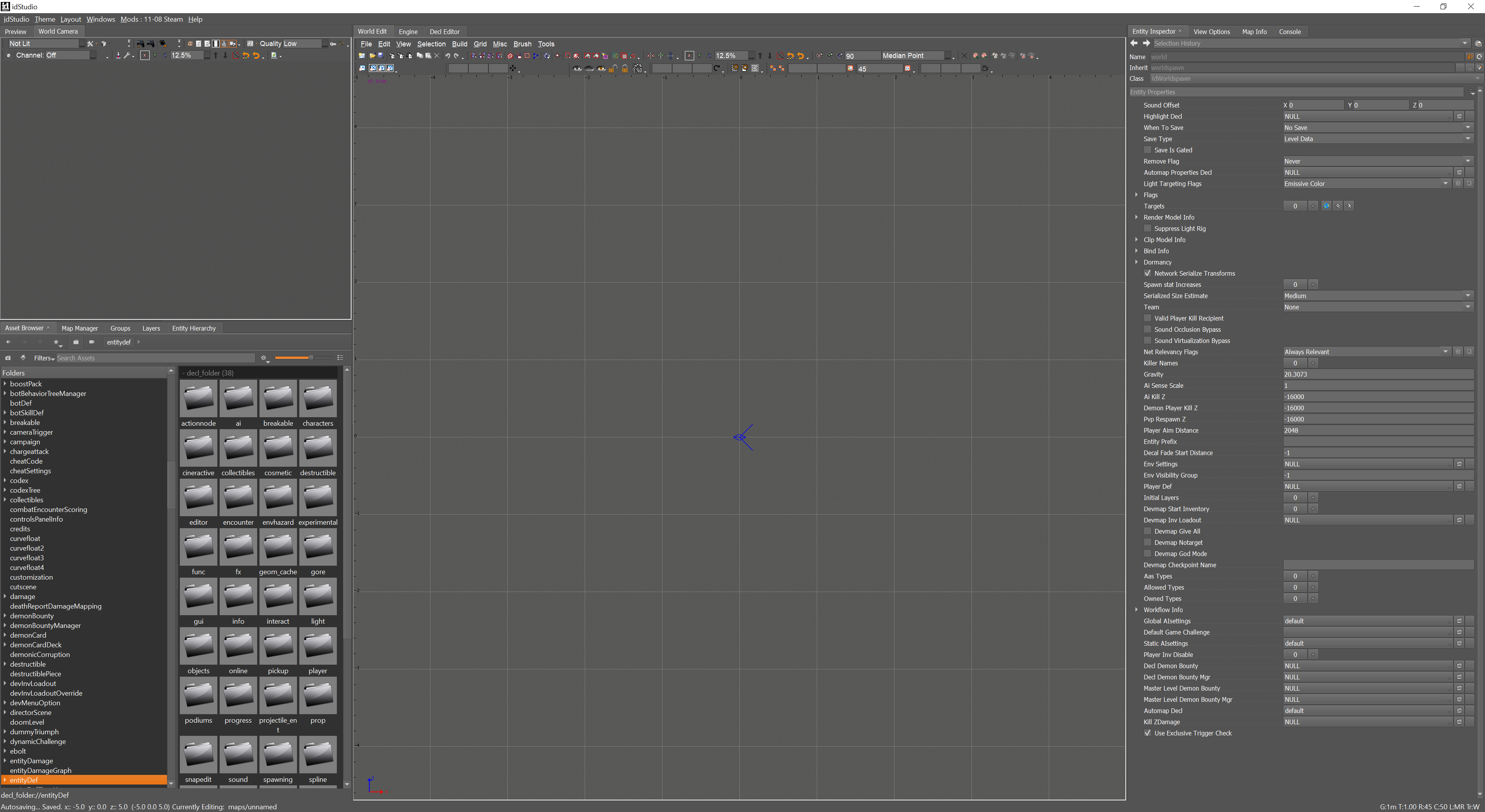Viewport: 1485px width, 812px height.
Task: Redo action in World Edit toolbar
Action: click(457, 56)
